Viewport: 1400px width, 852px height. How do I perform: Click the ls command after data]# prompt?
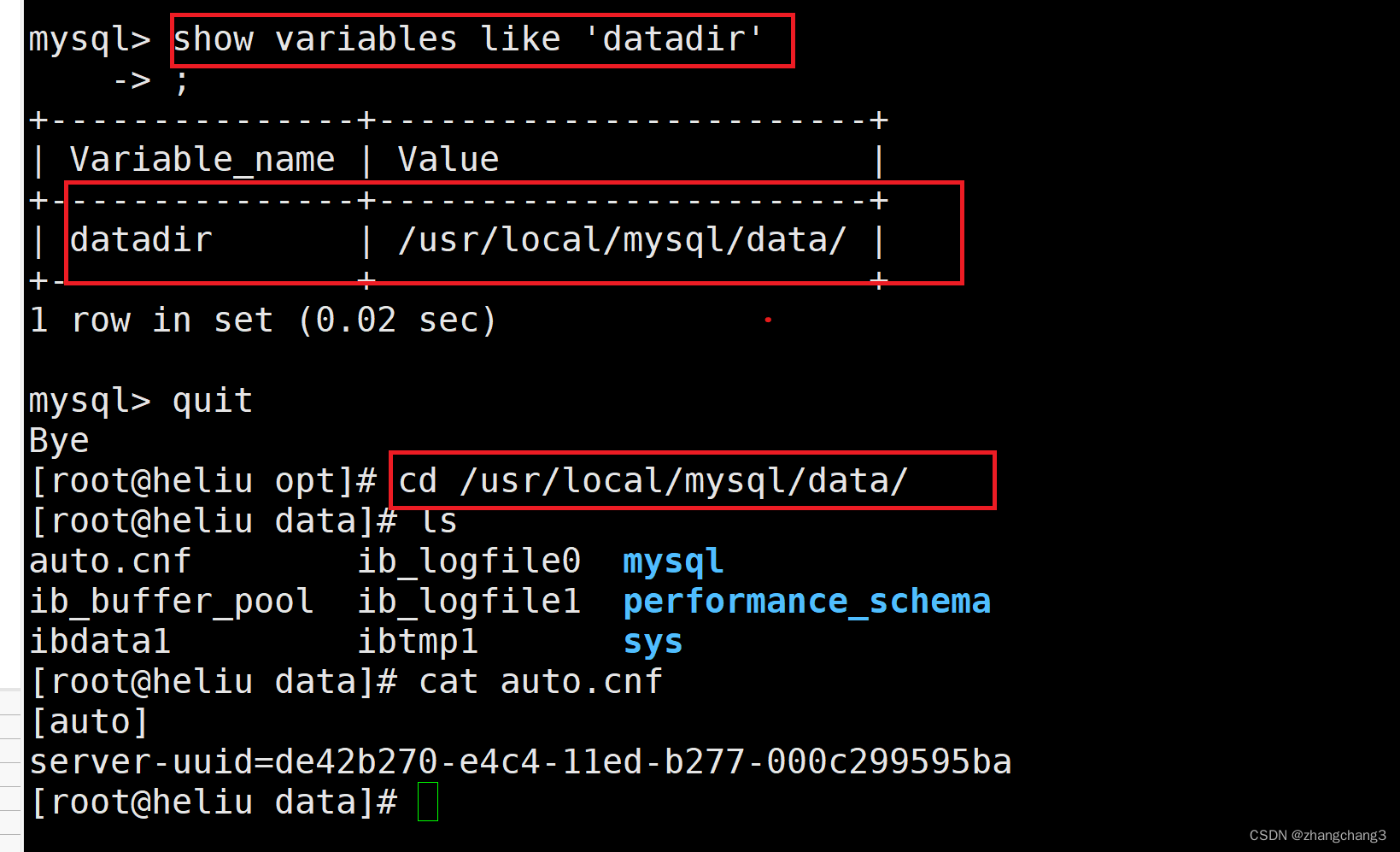[439, 521]
